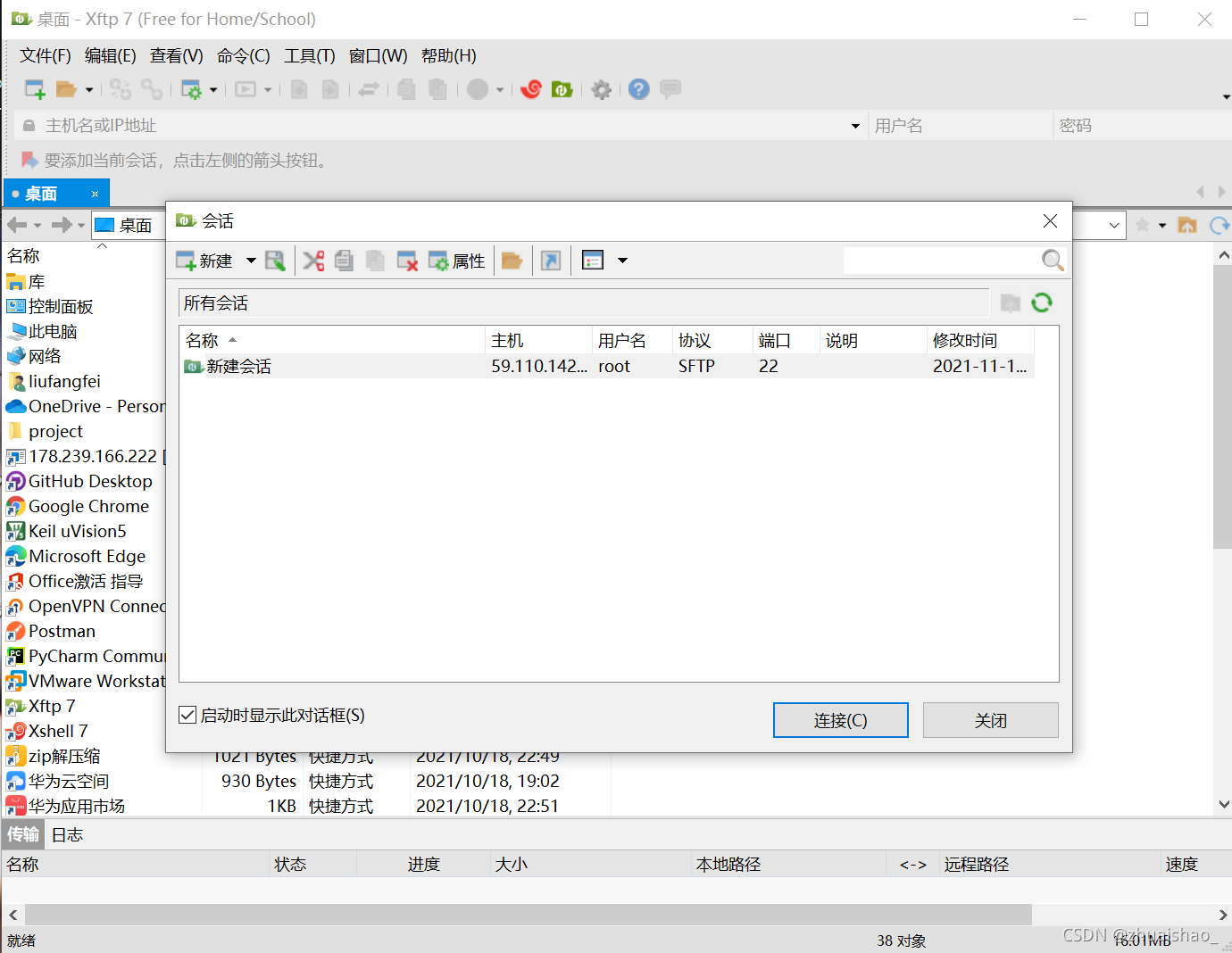
Task: Expand the back history dropdown arrow
Action: click(x=37, y=225)
